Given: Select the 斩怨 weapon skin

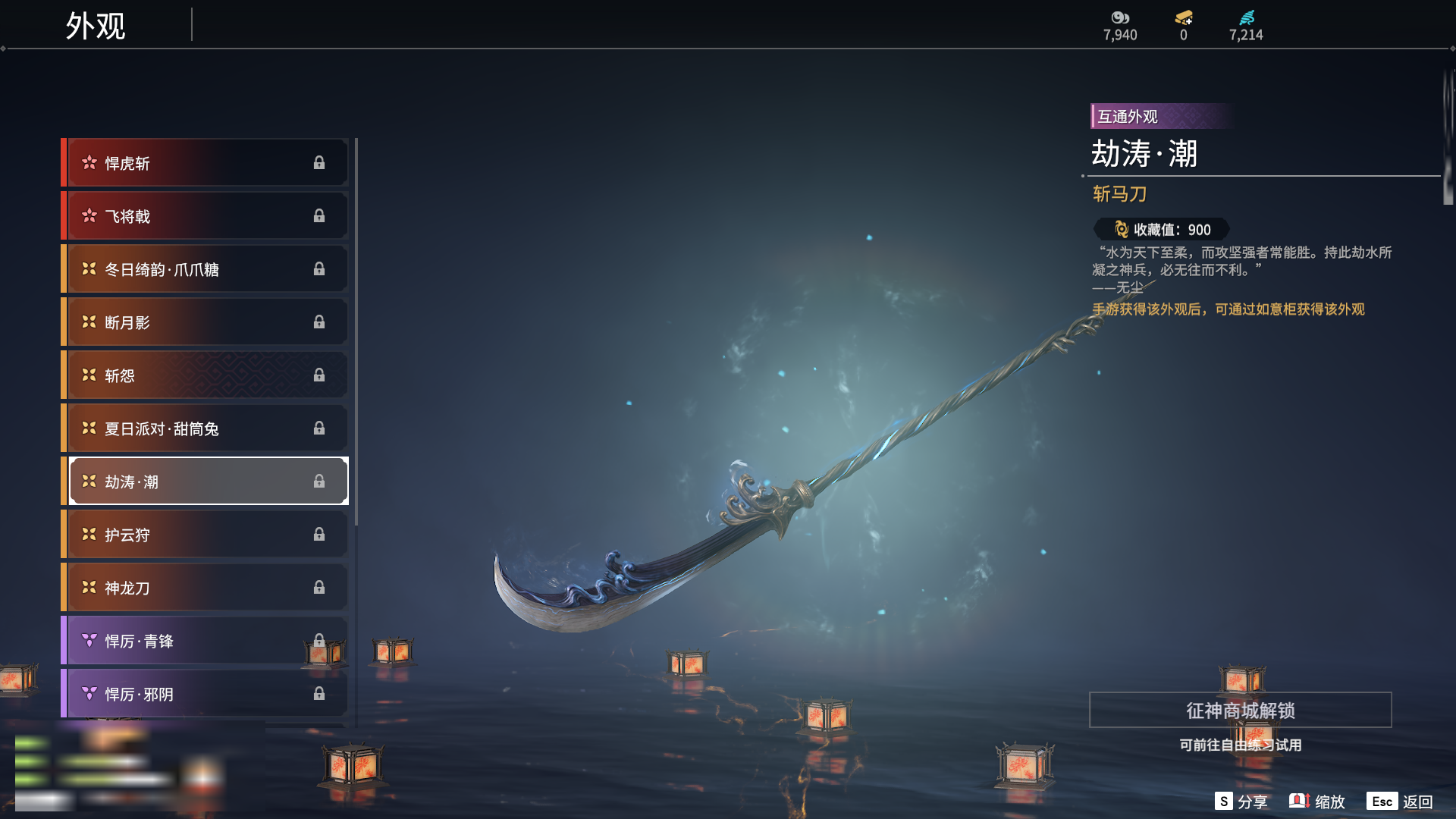Looking at the screenshot, I should (x=205, y=375).
